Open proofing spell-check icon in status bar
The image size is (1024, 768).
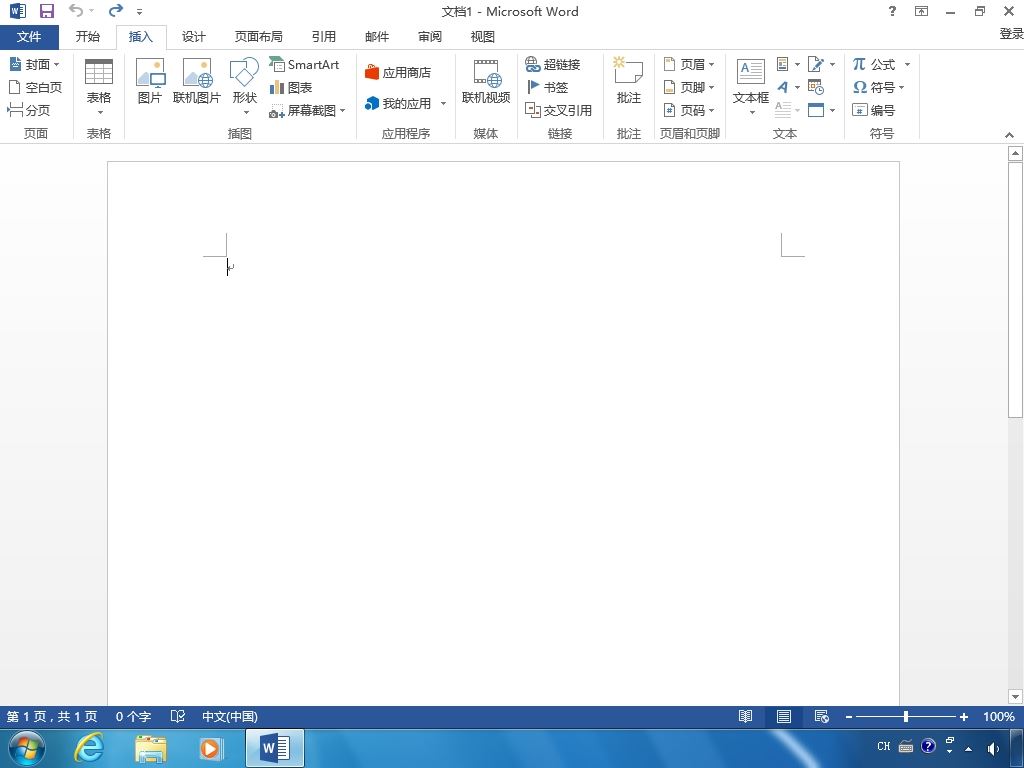tap(178, 716)
